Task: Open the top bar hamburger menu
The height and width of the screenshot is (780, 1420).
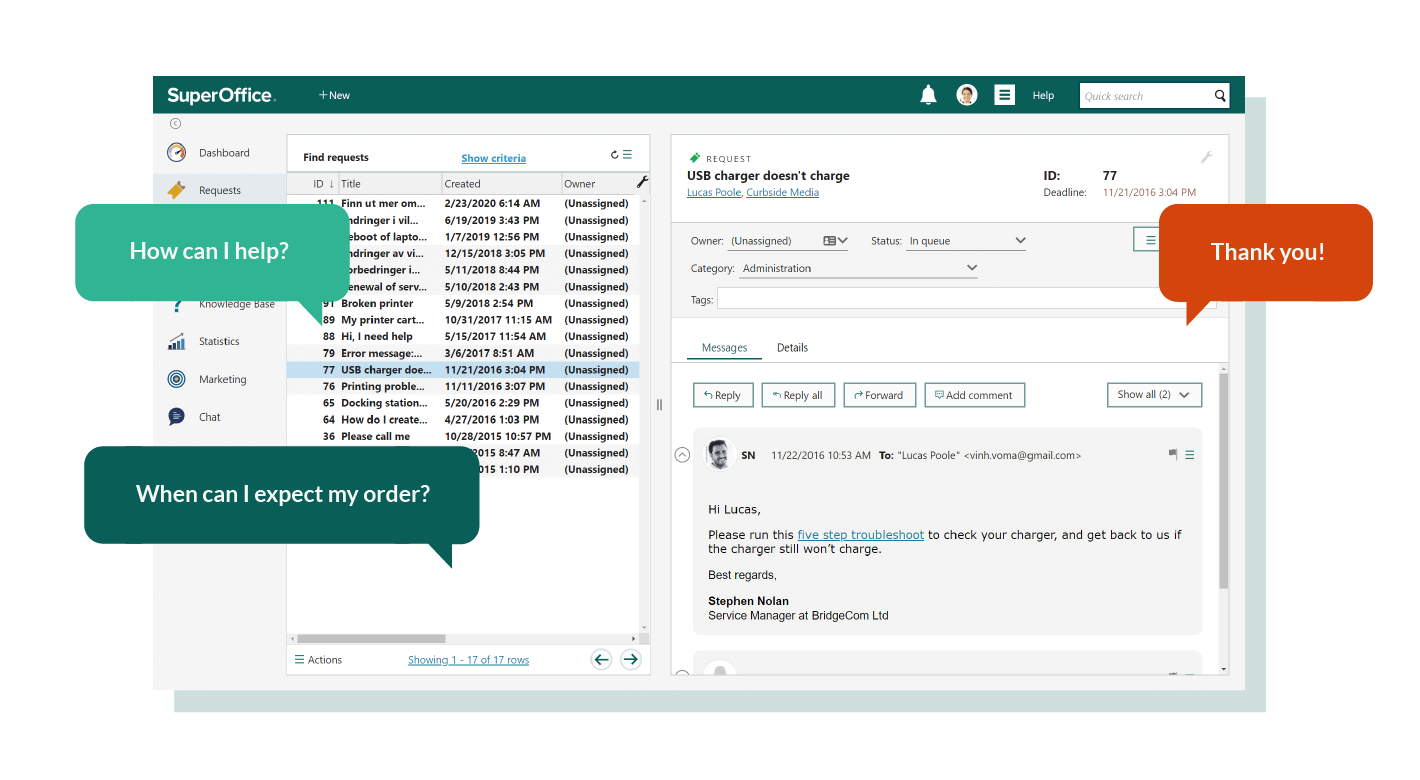Action: click(x=1005, y=95)
